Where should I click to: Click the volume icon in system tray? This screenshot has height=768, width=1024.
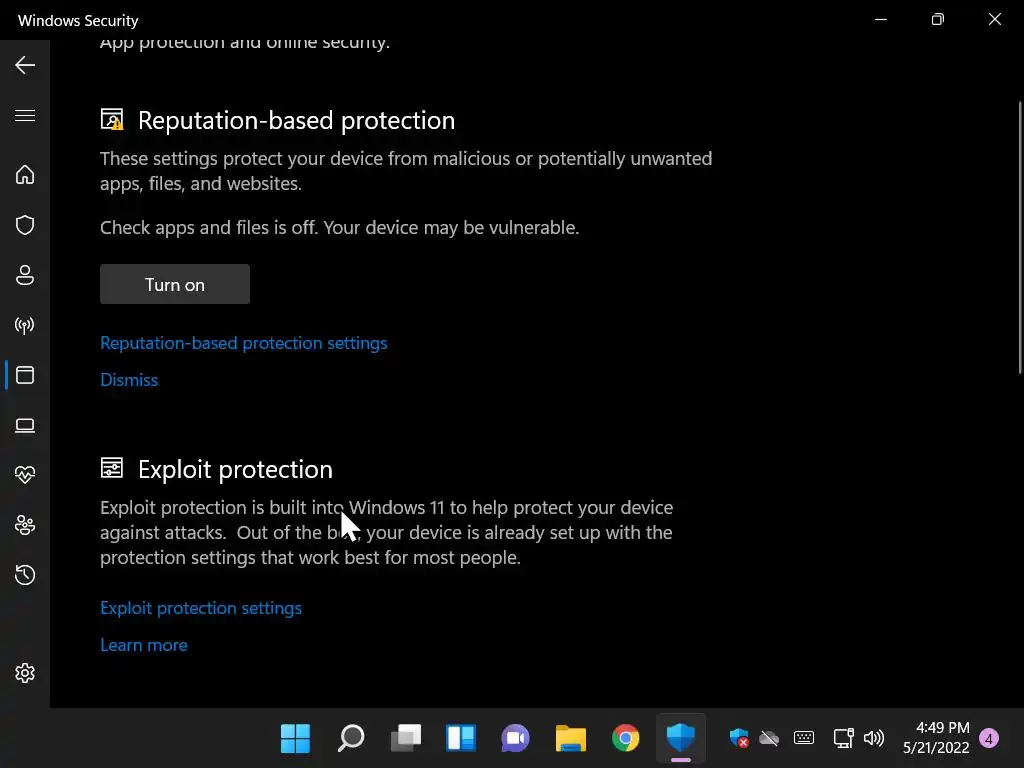pos(874,739)
